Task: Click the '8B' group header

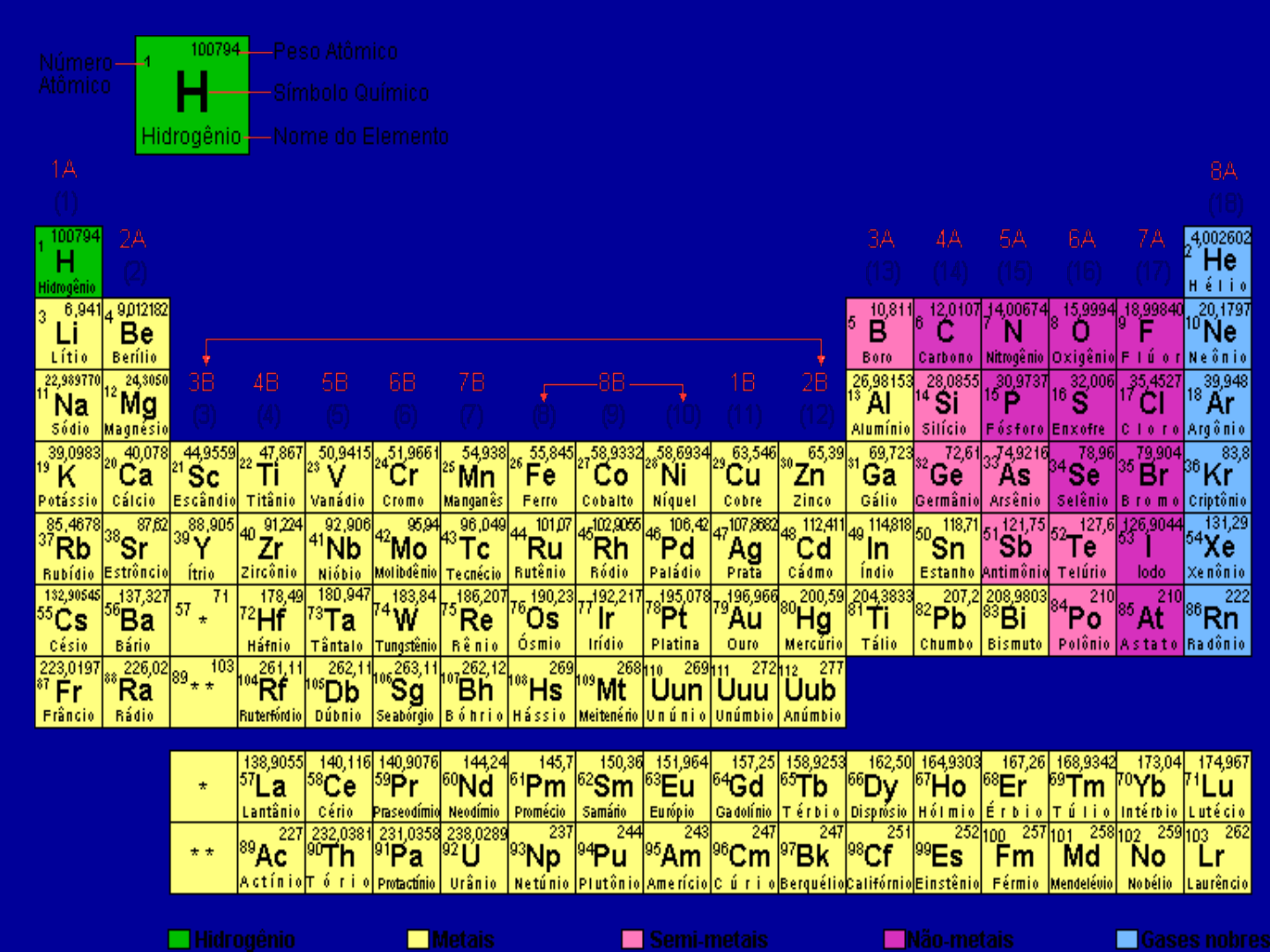Action: click(612, 383)
